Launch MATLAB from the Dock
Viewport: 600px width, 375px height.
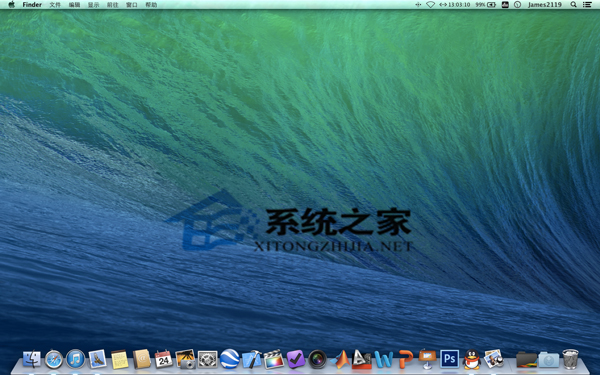(x=340, y=359)
